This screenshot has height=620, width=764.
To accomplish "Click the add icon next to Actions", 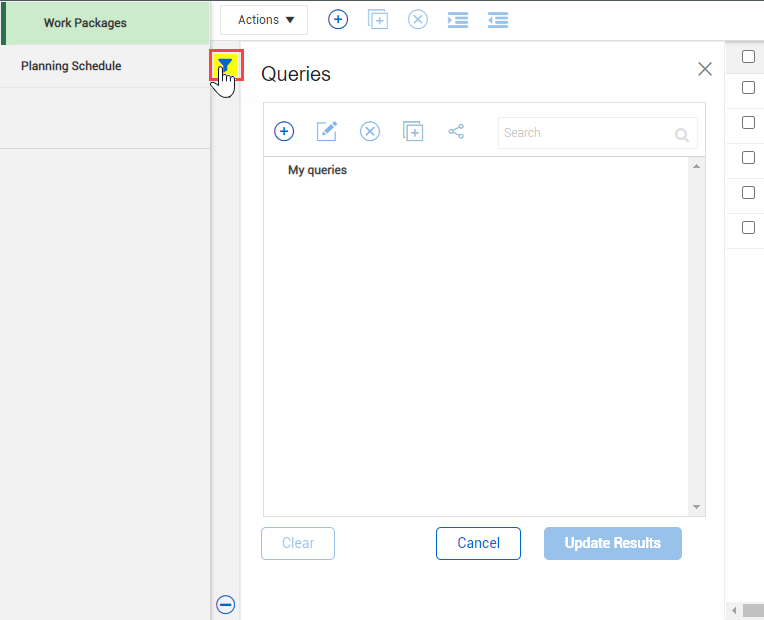I will tap(338, 20).
